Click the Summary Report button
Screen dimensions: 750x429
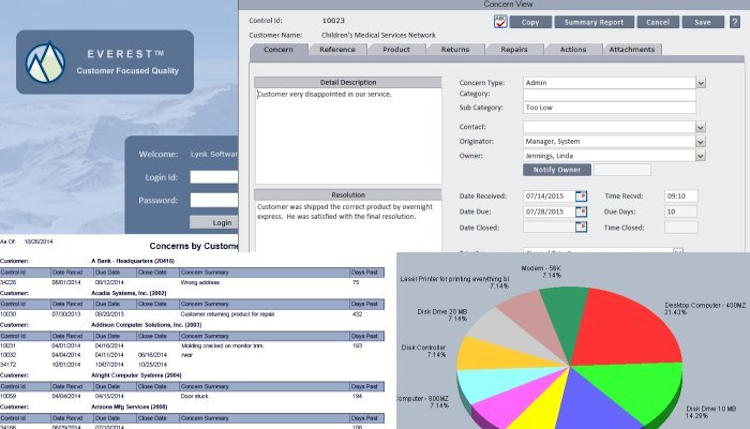(594, 22)
